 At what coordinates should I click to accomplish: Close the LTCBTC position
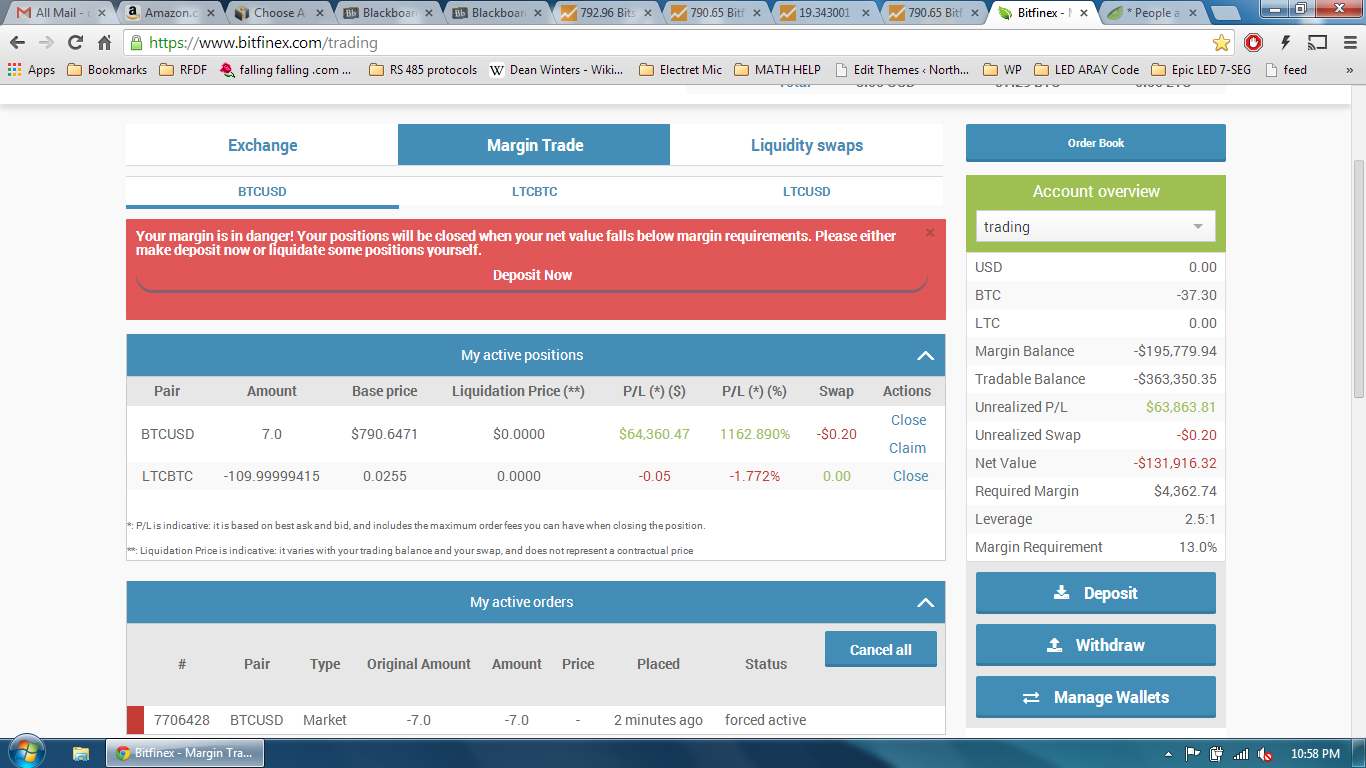[x=910, y=476]
